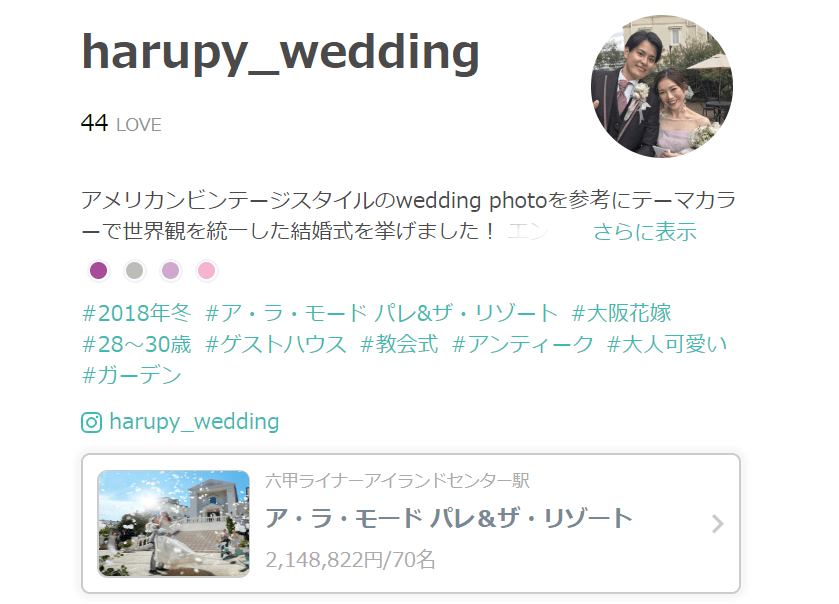The image size is (839, 604).
Task: Open the #2018年冬 hashtag
Action: [136, 313]
